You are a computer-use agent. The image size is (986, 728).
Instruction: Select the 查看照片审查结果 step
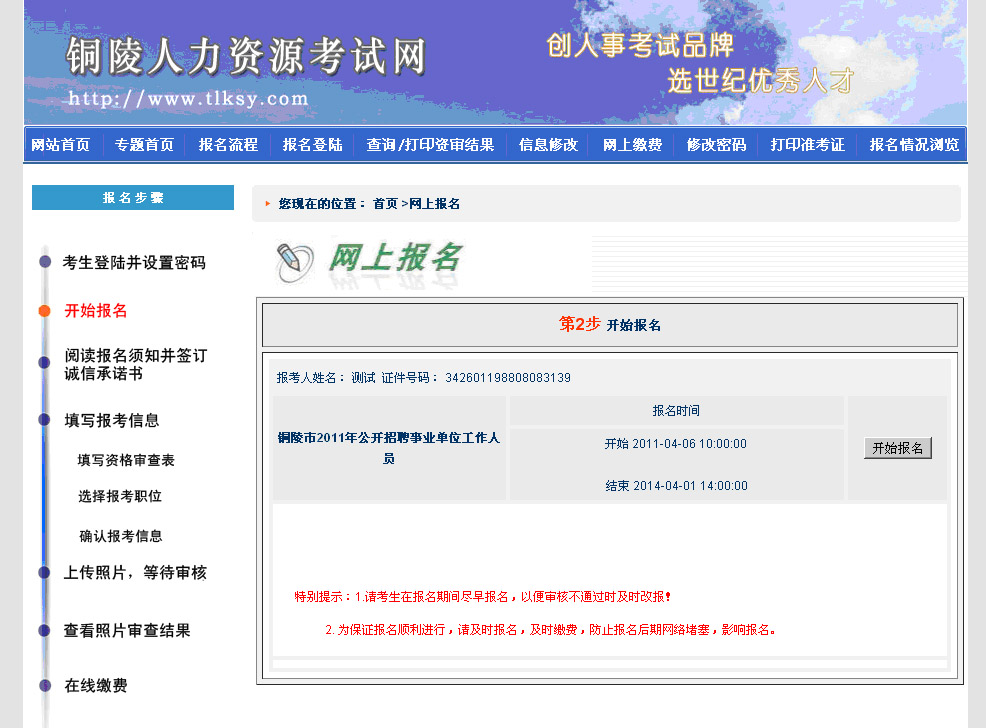click(127, 631)
